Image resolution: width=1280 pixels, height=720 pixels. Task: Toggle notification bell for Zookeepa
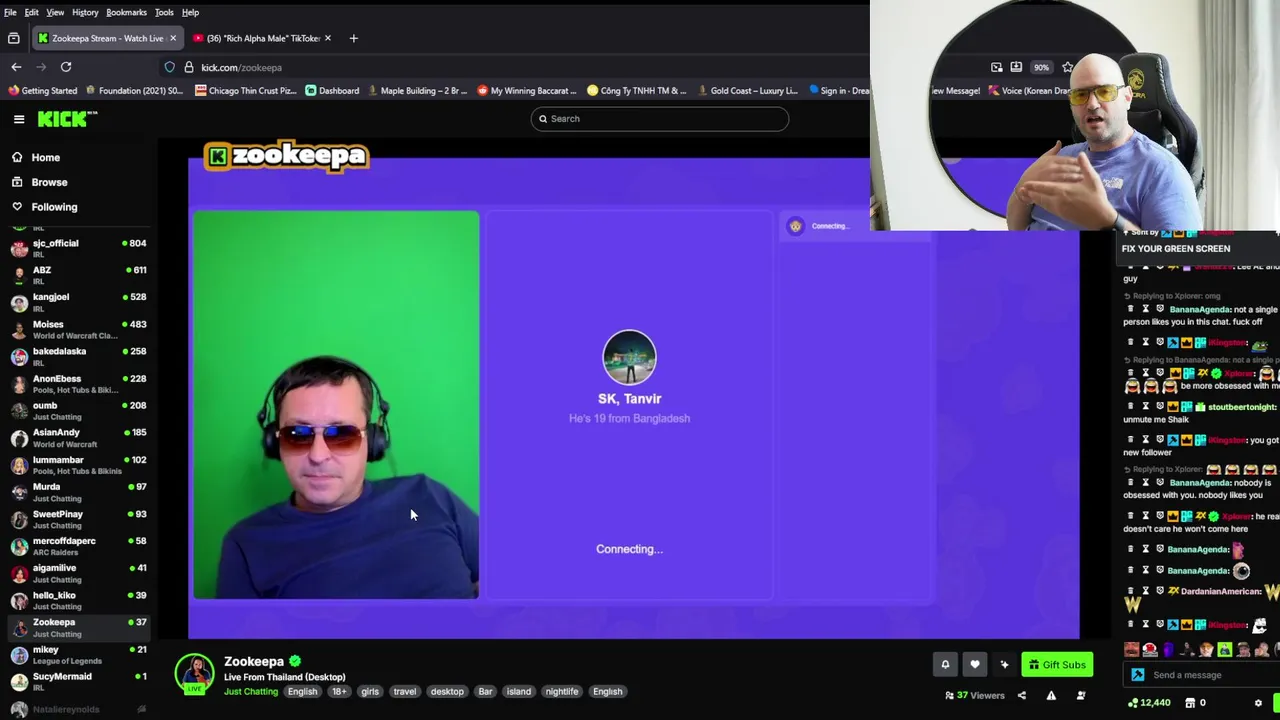click(945, 665)
